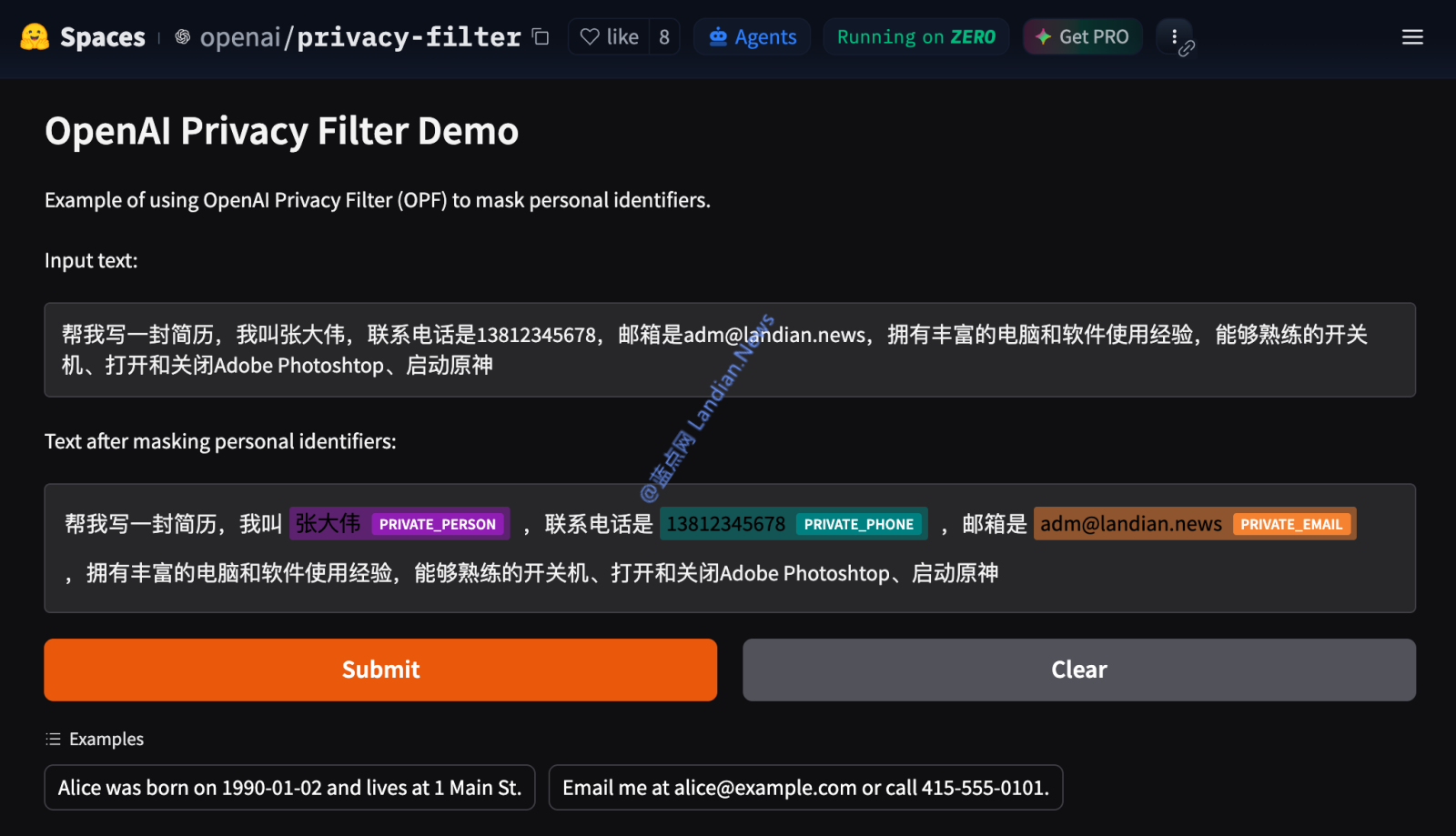The height and width of the screenshot is (836, 1456).
Task: Click the heart like icon
Action: pyautogui.click(x=590, y=36)
